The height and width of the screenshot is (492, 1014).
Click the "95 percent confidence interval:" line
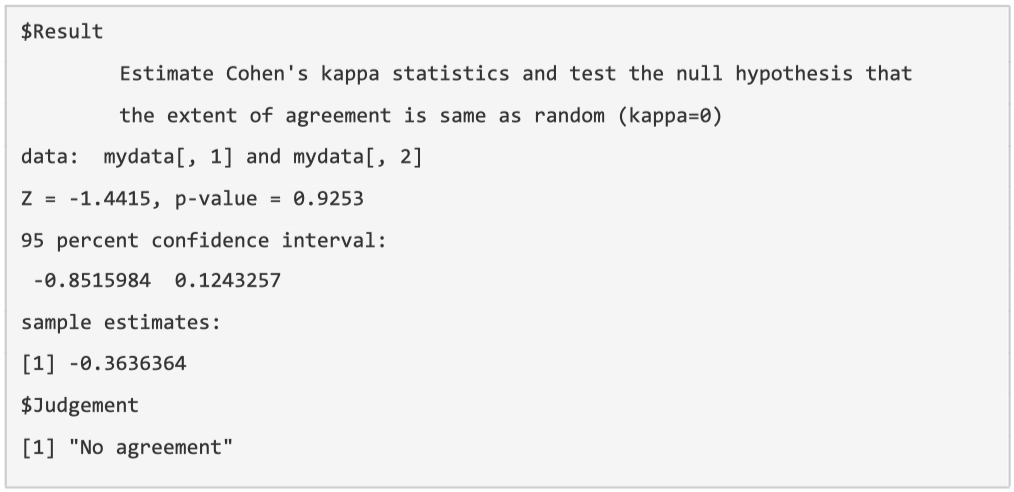pyautogui.click(x=203, y=241)
